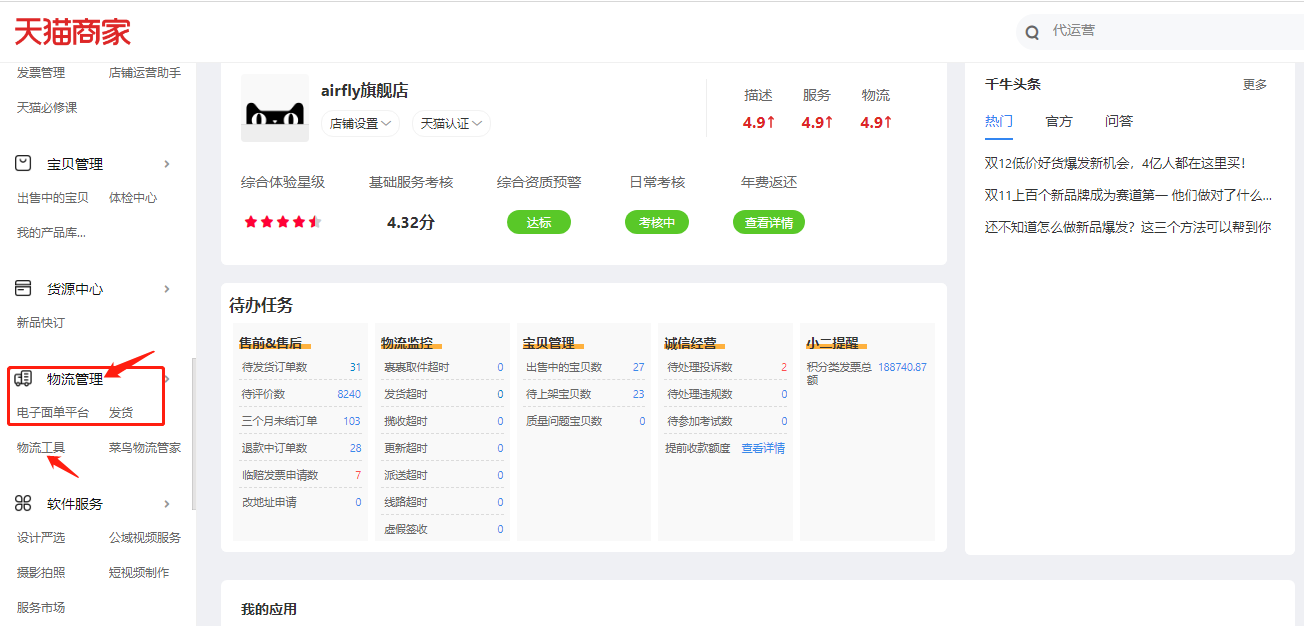Expand the 宝贝管理 section chevron
Screen dimensions: 1304x626
(x=167, y=164)
